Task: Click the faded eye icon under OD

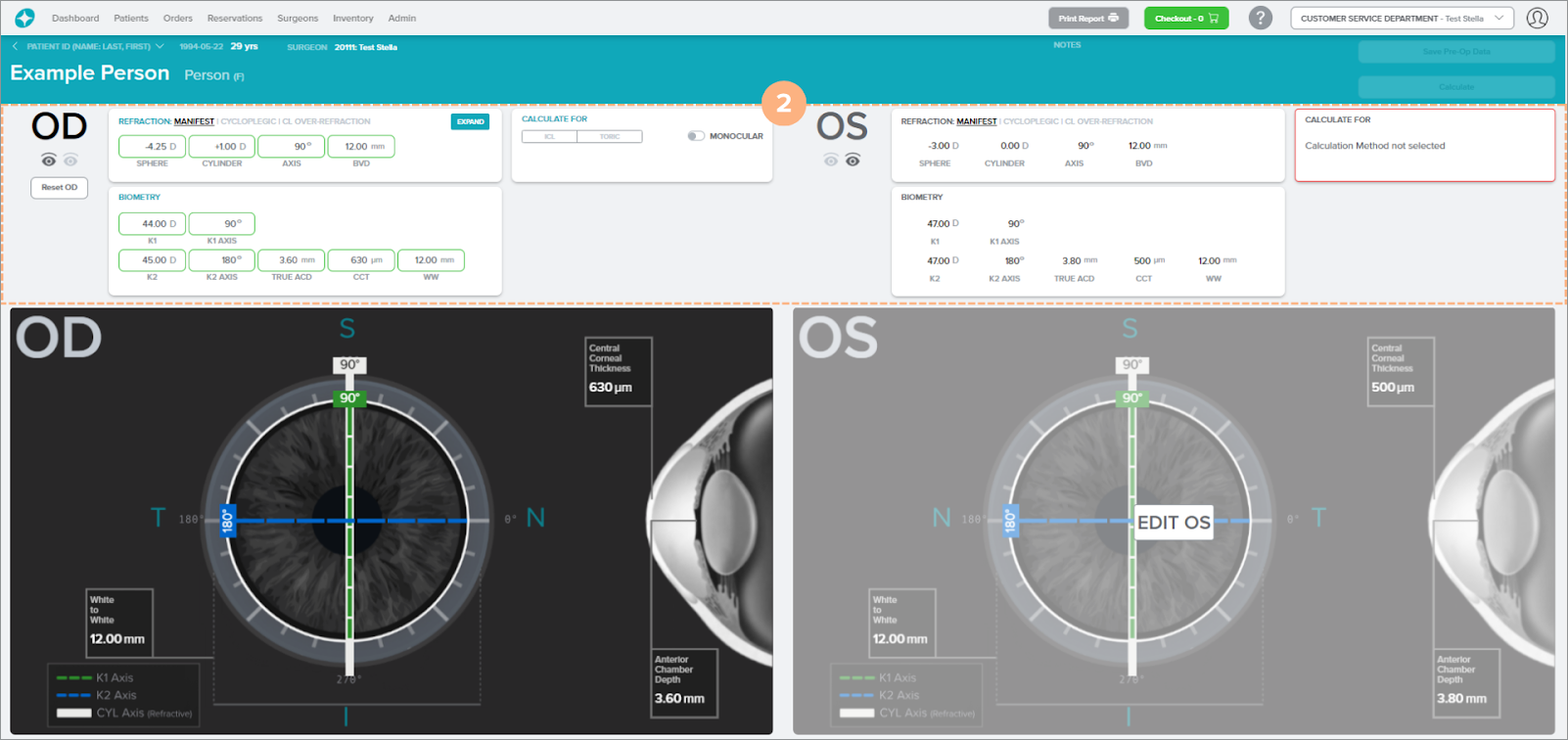Action: coord(70,160)
